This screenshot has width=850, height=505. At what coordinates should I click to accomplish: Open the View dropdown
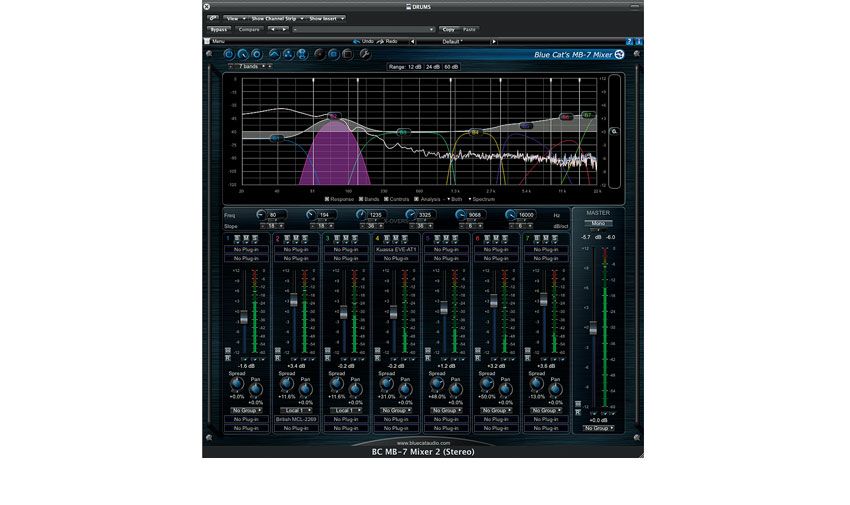coord(235,18)
